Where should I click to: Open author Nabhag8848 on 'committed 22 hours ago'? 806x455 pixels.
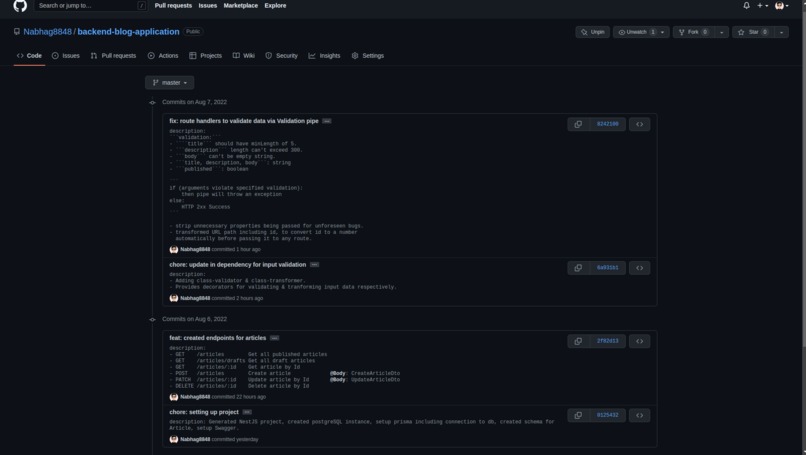195,397
